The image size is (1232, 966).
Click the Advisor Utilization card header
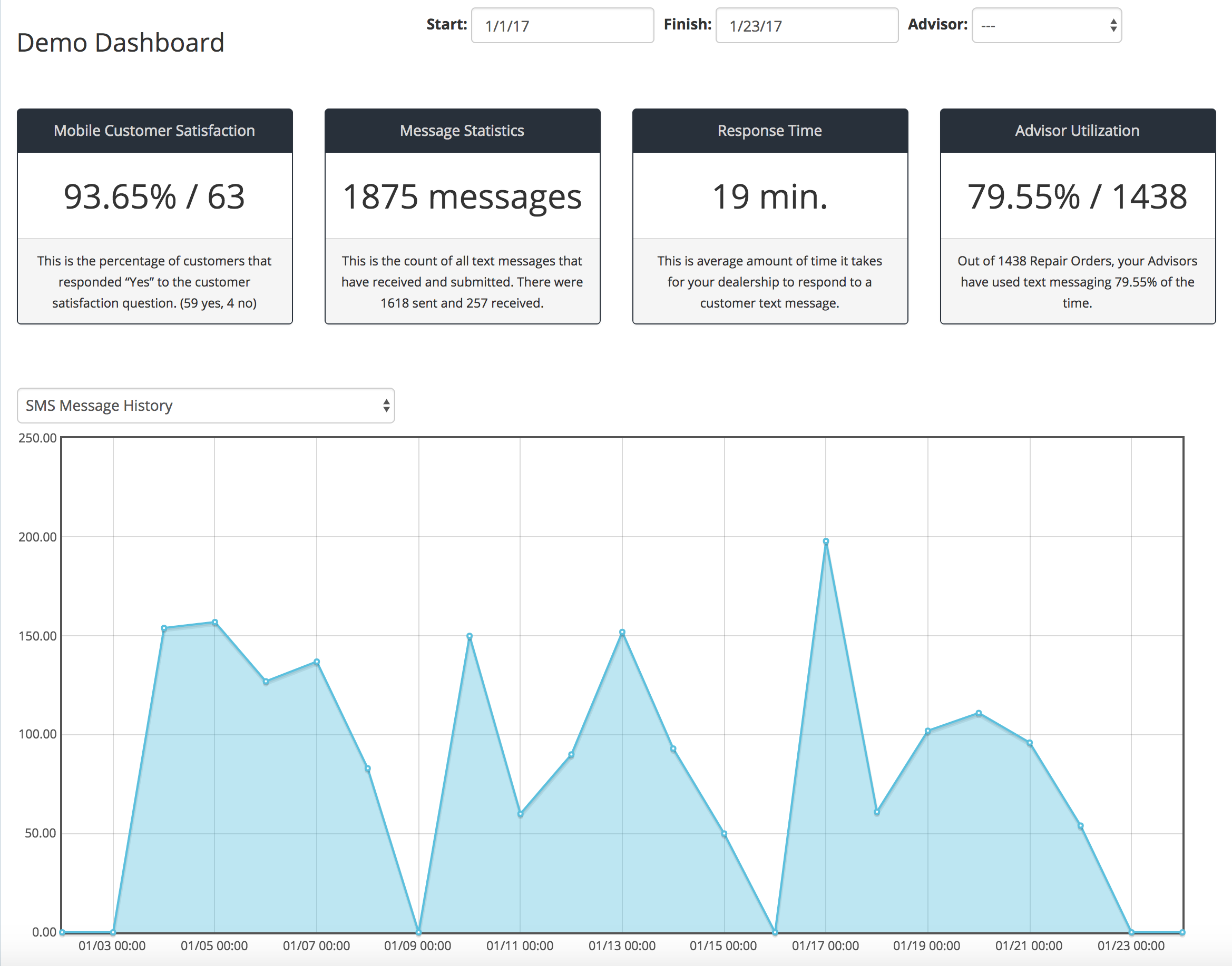coord(1078,131)
